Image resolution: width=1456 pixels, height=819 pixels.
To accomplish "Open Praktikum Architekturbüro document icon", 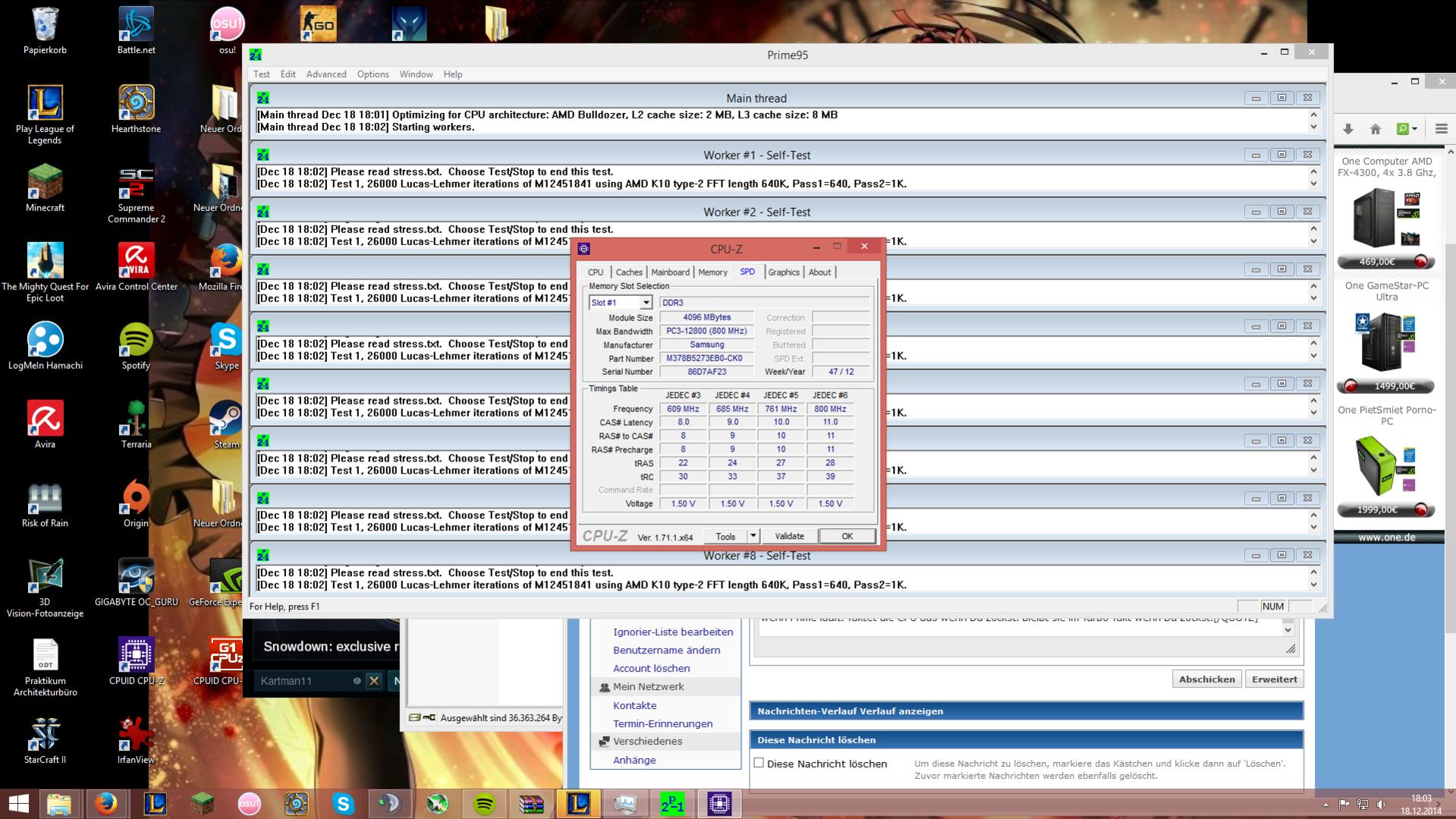I will click(x=45, y=667).
